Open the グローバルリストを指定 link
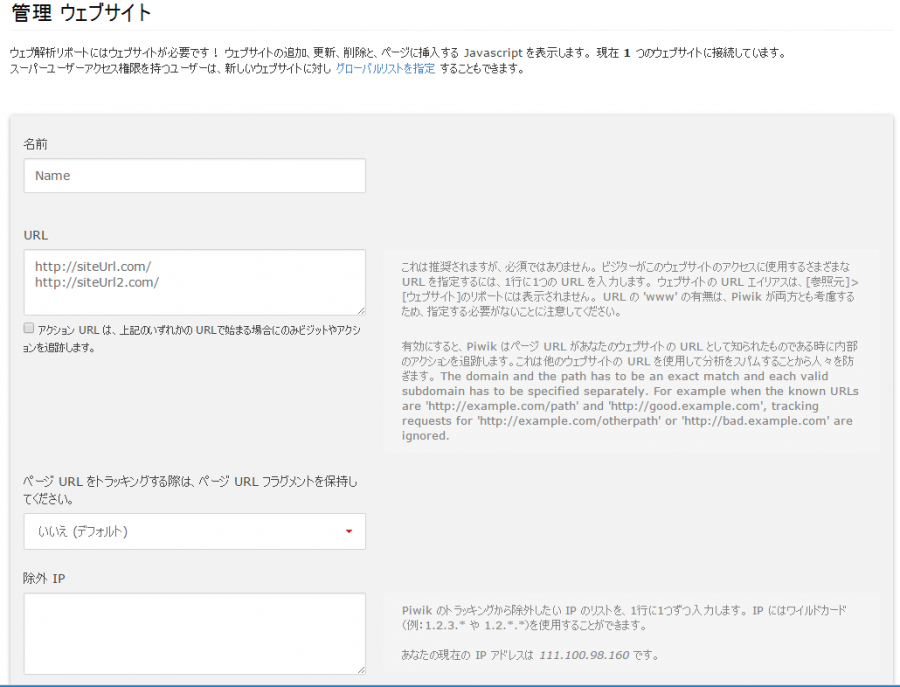Screen dimensions: 900x687 coord(385,69)
